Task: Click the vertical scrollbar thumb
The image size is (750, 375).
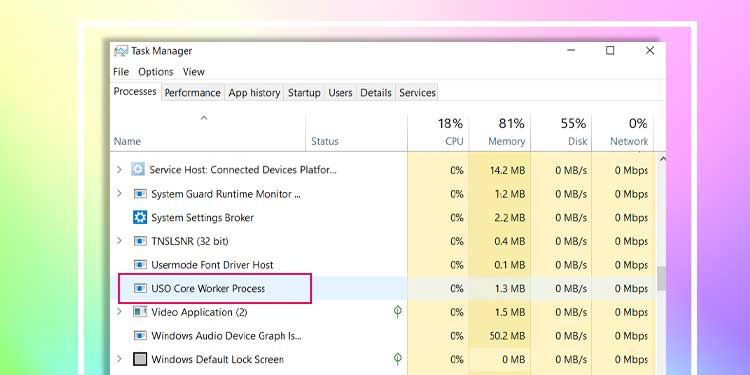Action: (662, 278)
